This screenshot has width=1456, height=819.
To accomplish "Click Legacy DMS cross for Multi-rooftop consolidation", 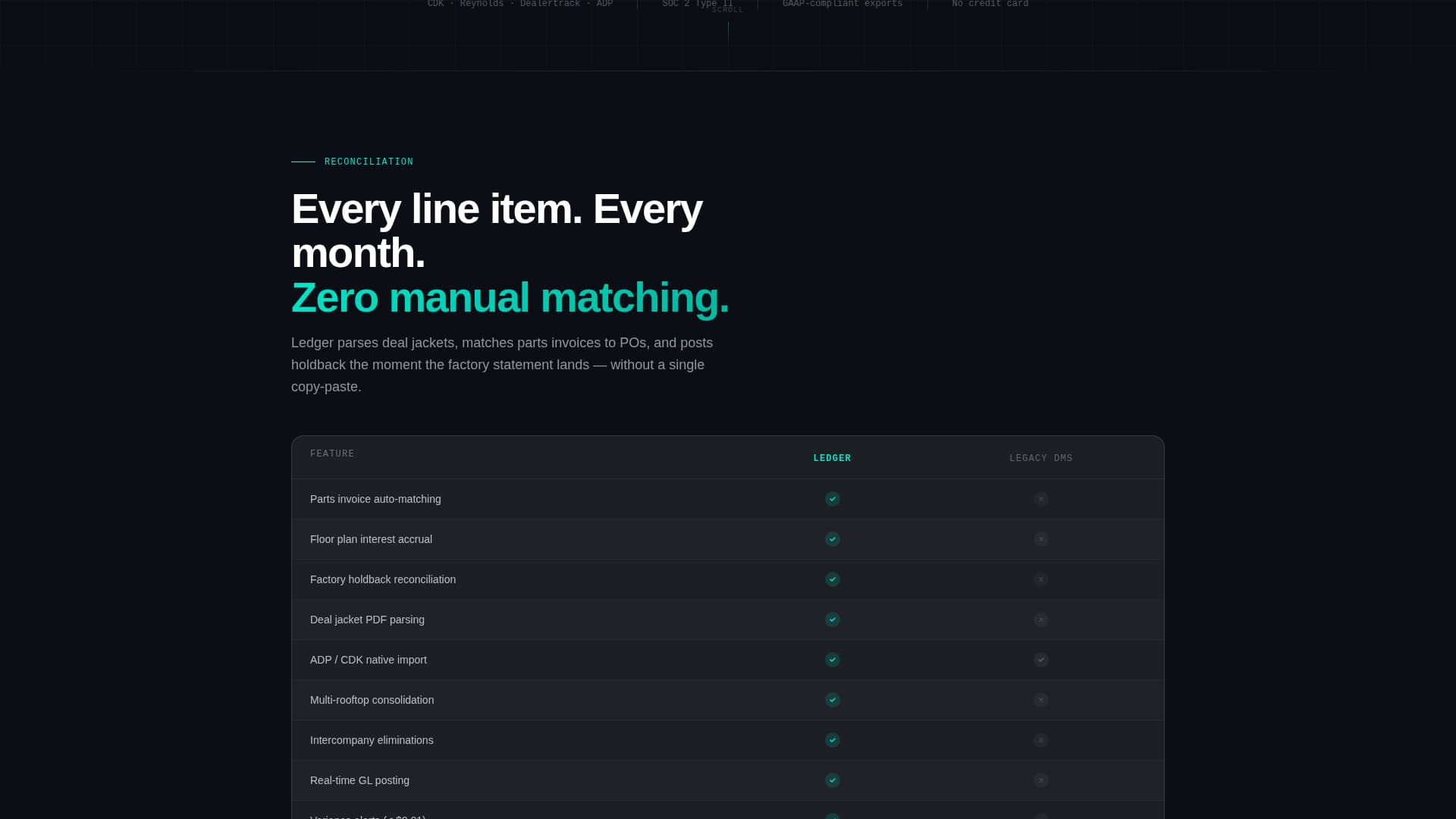I will coord(1041,700).
